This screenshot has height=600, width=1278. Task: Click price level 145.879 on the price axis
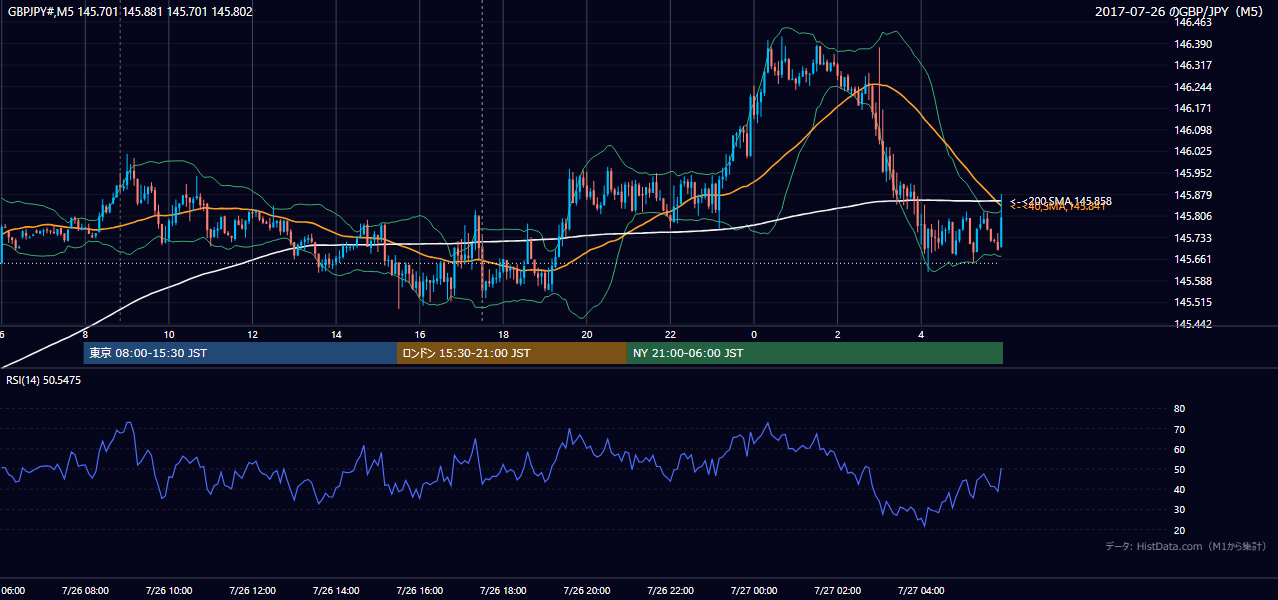tap(1193, 195)
